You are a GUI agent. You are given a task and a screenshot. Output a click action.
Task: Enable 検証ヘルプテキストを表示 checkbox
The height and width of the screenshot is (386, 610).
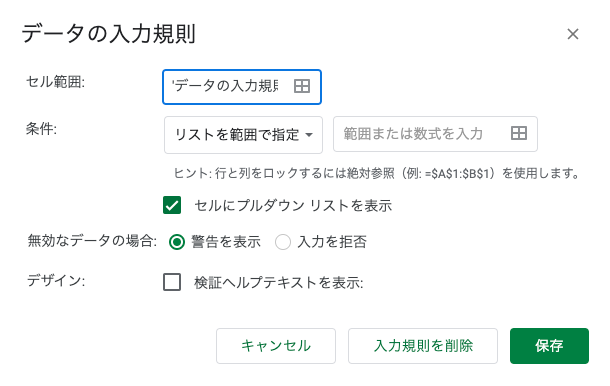coord(172,282)
